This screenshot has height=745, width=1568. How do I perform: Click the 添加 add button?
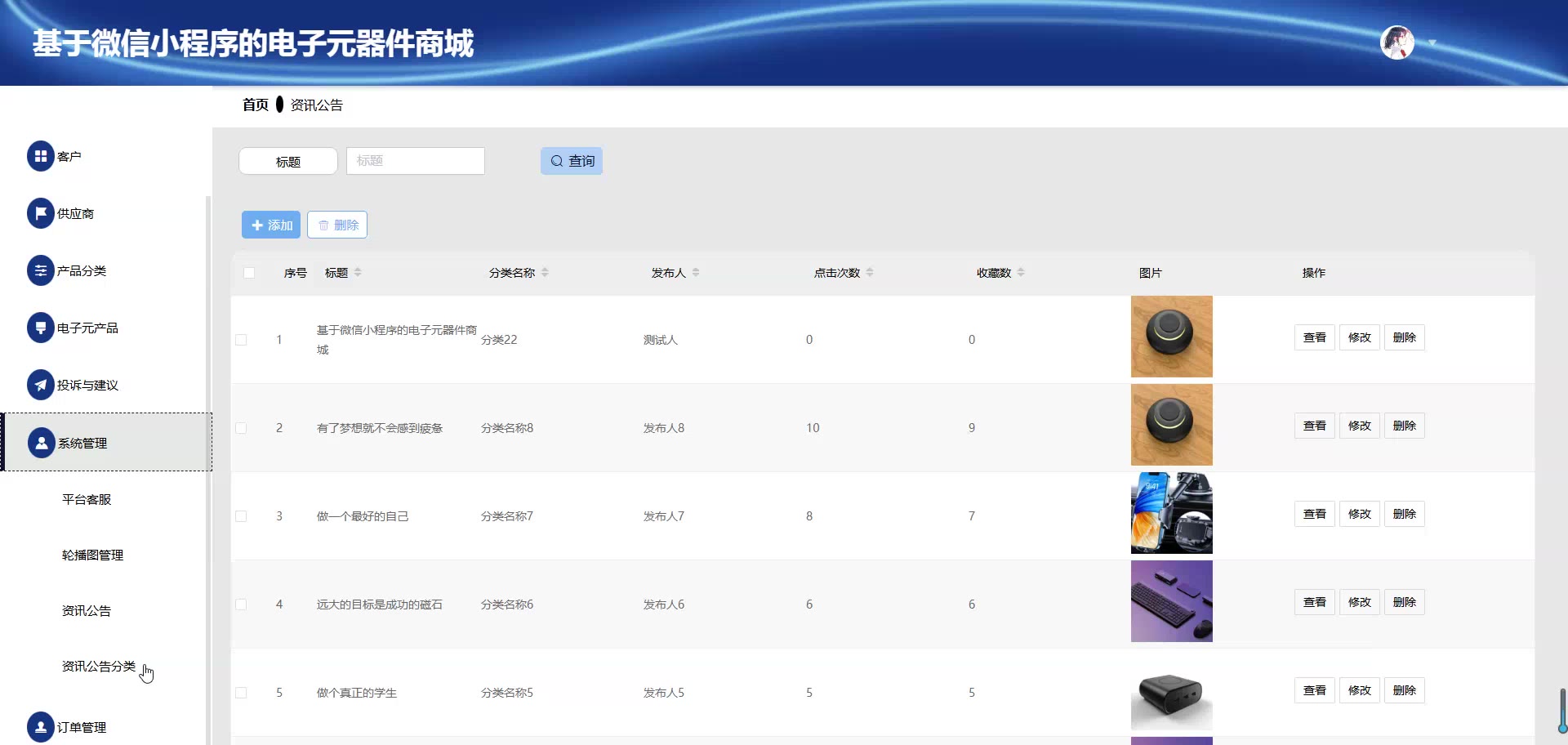pyautogui.click(x=271, y=225)
